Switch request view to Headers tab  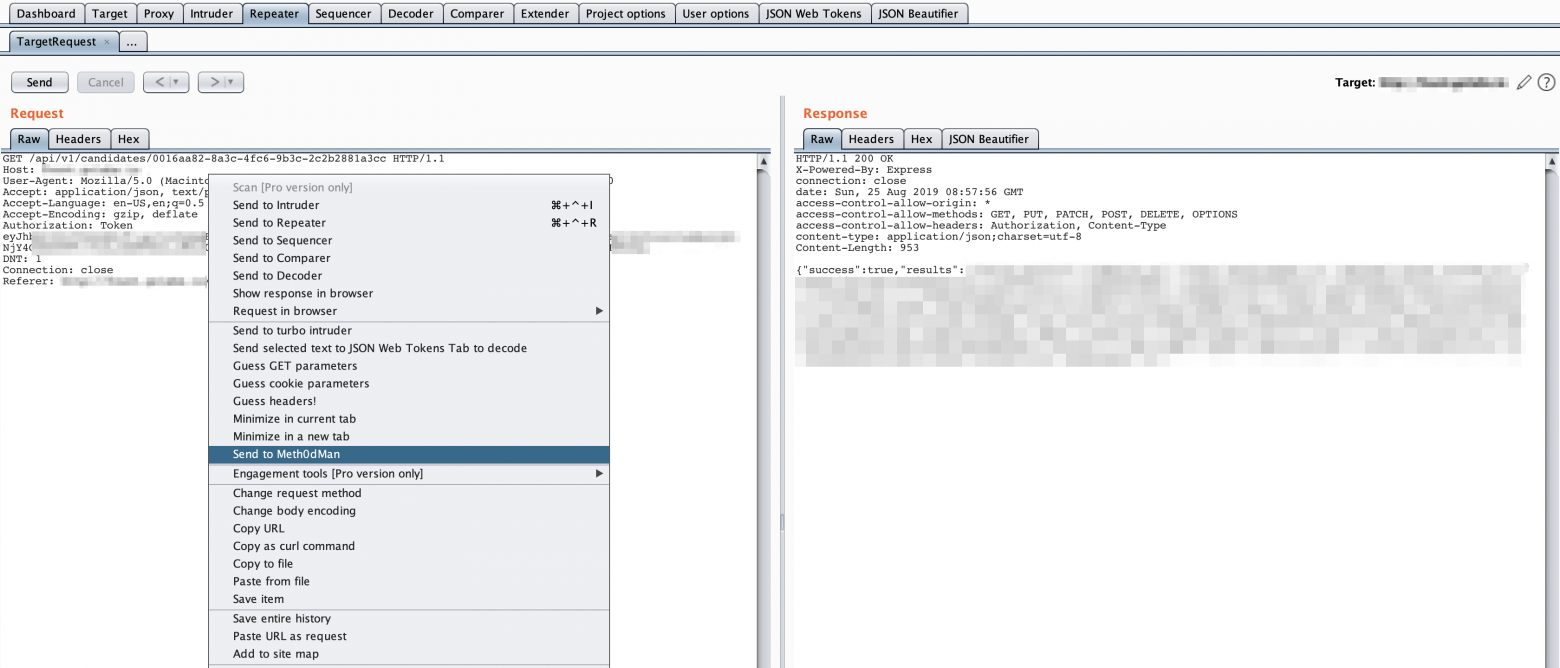pos(78,140)
